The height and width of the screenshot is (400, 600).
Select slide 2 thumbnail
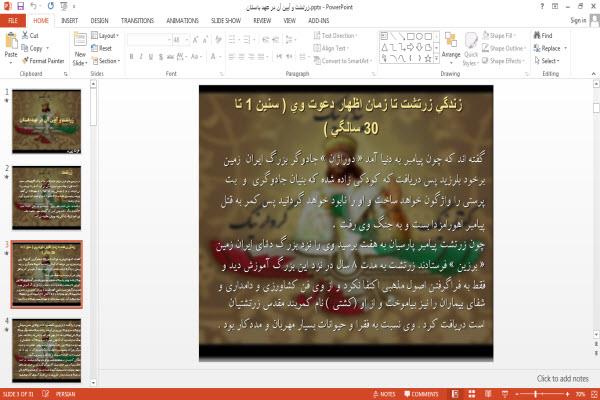pos(47,198)
